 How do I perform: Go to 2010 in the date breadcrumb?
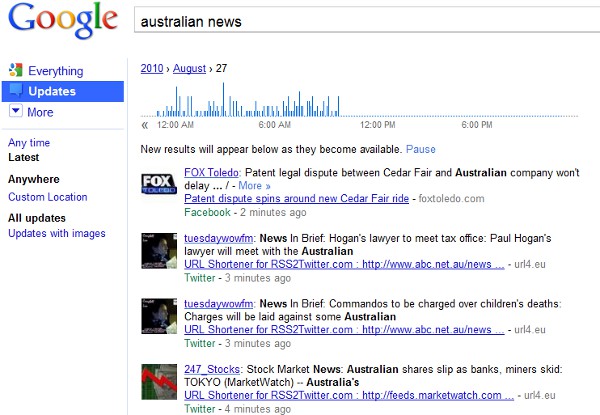(152, 68)
